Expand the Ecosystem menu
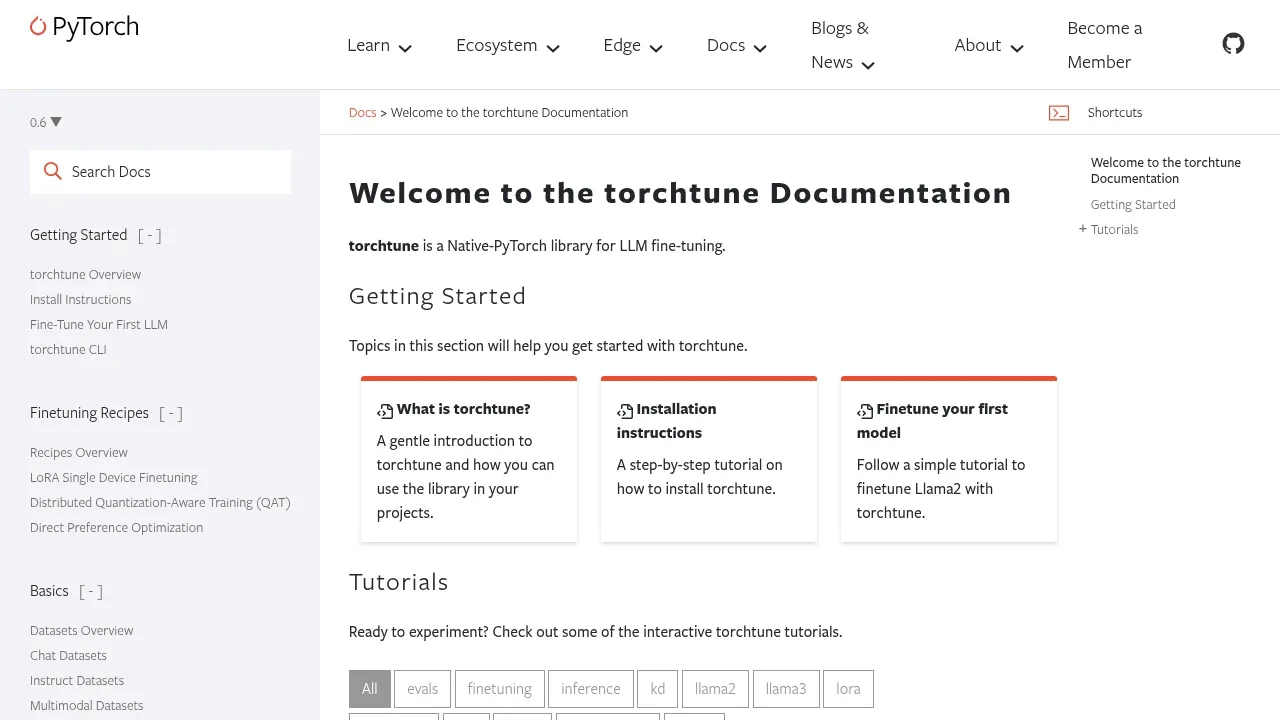The width and height of the screenshot is (1280, 720). click(x=508, y=45)
